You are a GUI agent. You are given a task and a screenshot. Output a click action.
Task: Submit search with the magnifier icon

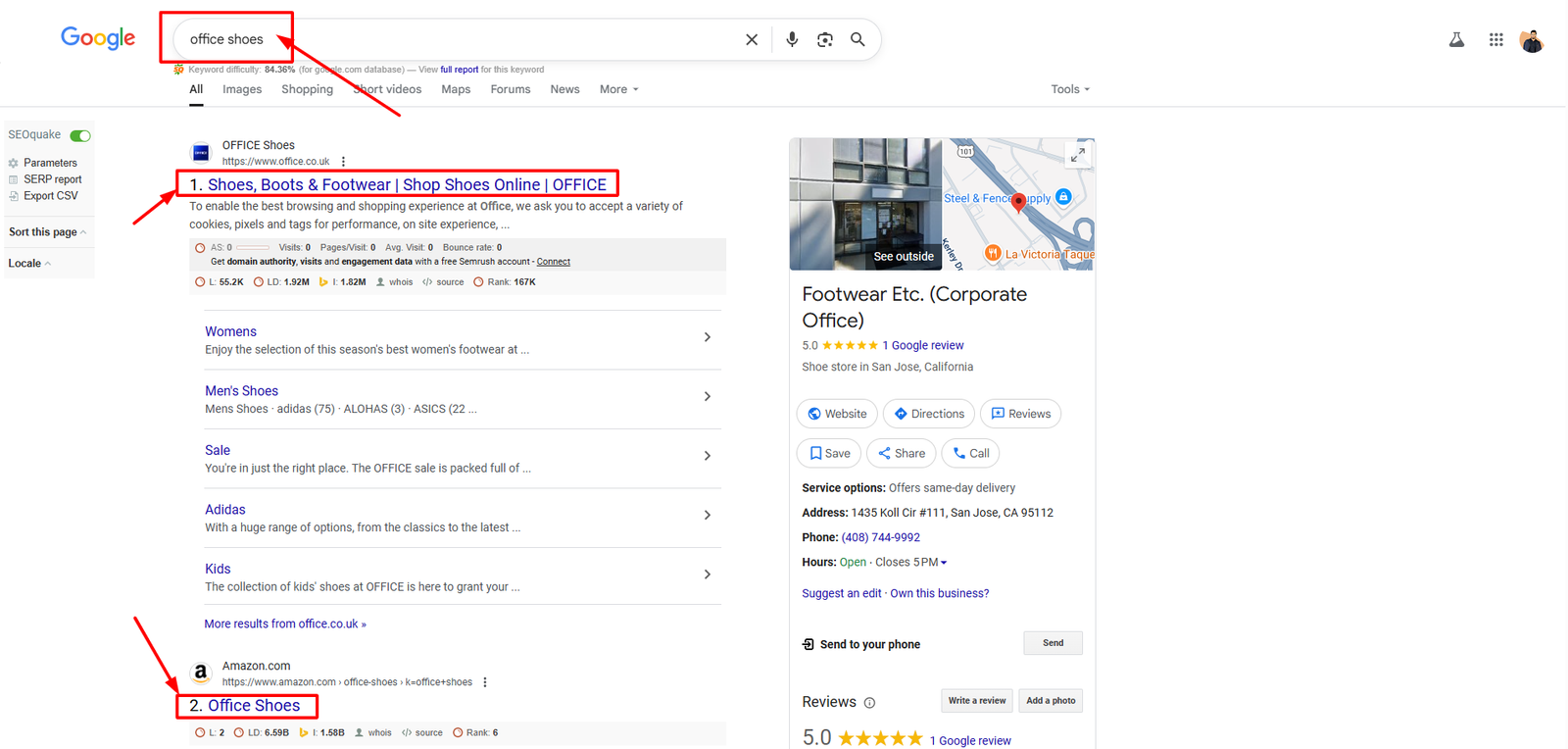click(x=857, y=39)
